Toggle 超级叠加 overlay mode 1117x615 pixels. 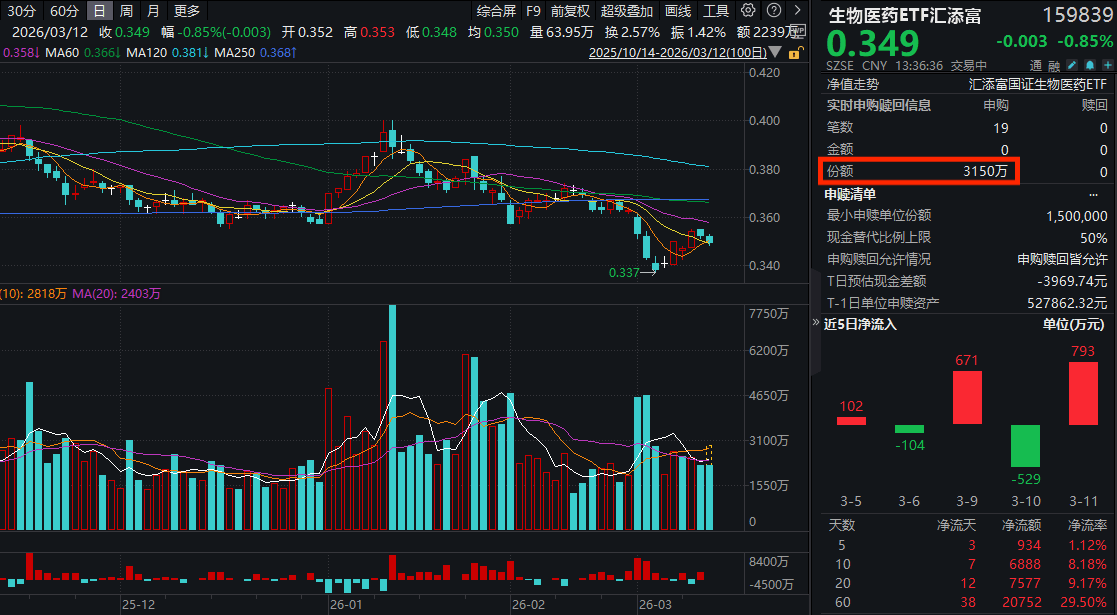click(627, 11)
